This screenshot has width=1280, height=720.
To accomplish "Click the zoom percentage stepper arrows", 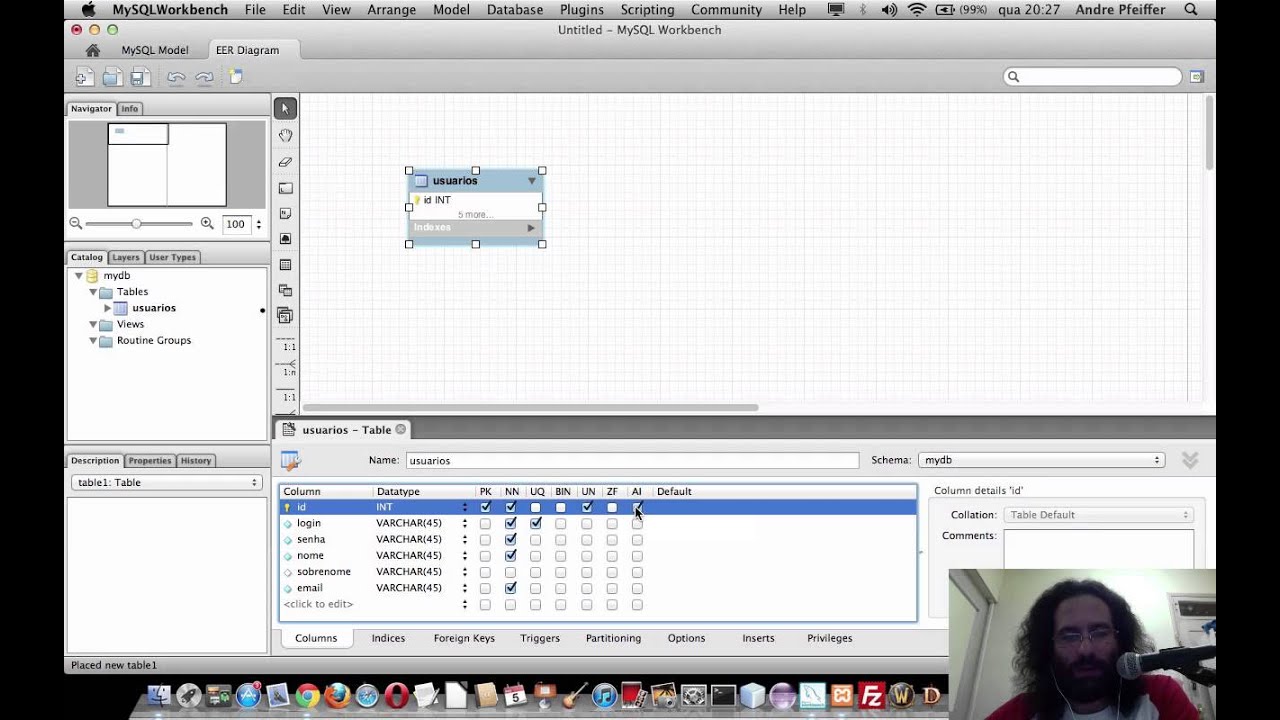I will [258, 224].
